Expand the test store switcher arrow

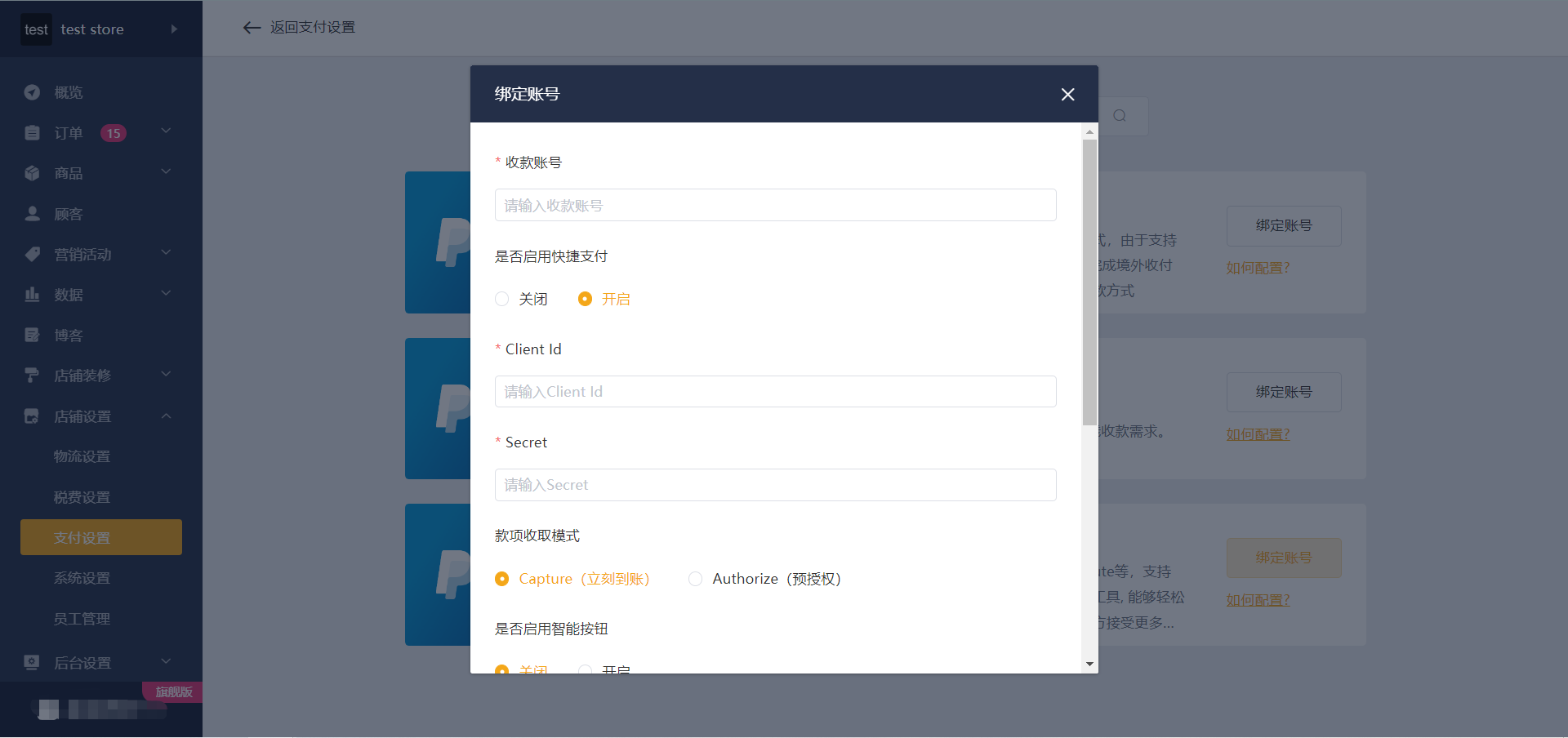174,29
